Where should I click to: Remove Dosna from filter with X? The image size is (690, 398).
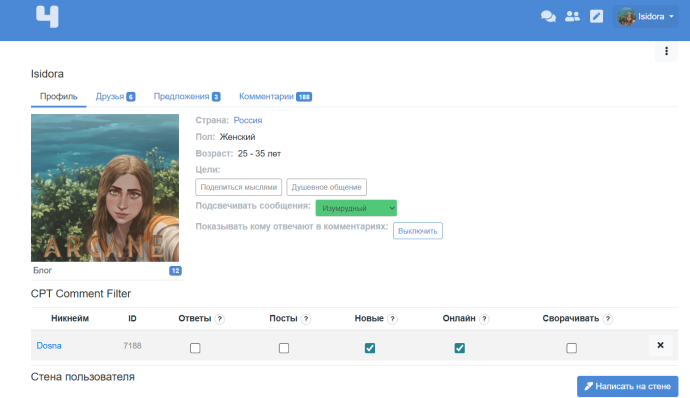click(x=660, y=345)
